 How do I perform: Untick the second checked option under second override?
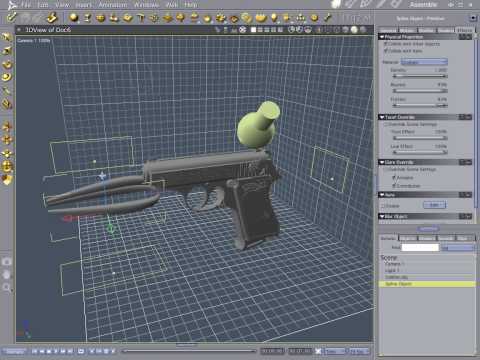[394, 185]
